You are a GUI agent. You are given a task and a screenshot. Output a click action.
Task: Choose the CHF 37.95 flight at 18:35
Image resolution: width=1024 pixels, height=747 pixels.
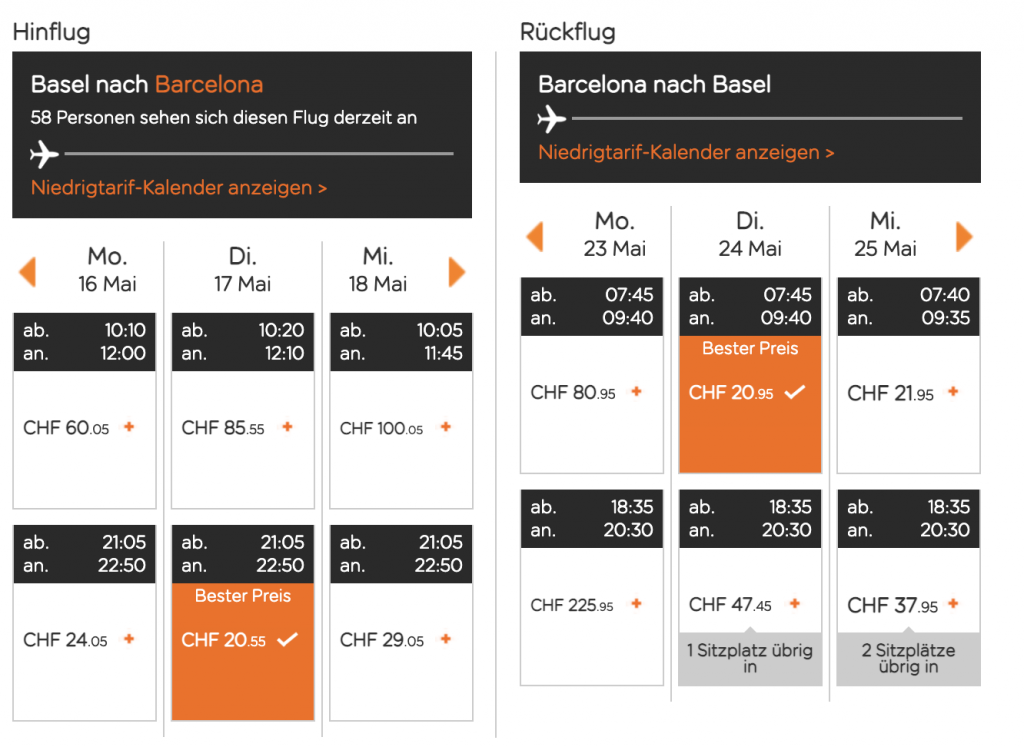pos(953,604)
